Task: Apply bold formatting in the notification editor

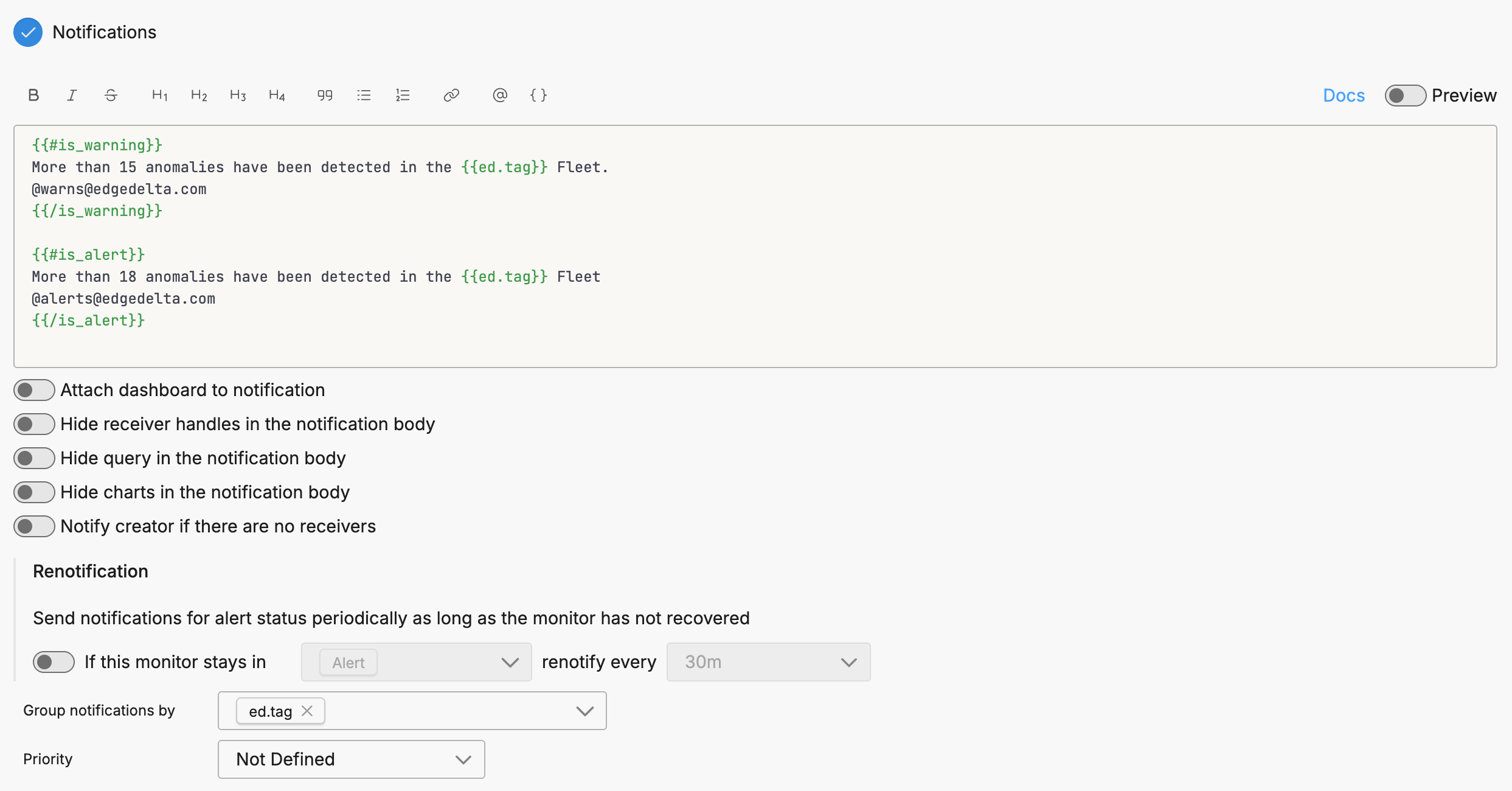Action: pos(33,95)
